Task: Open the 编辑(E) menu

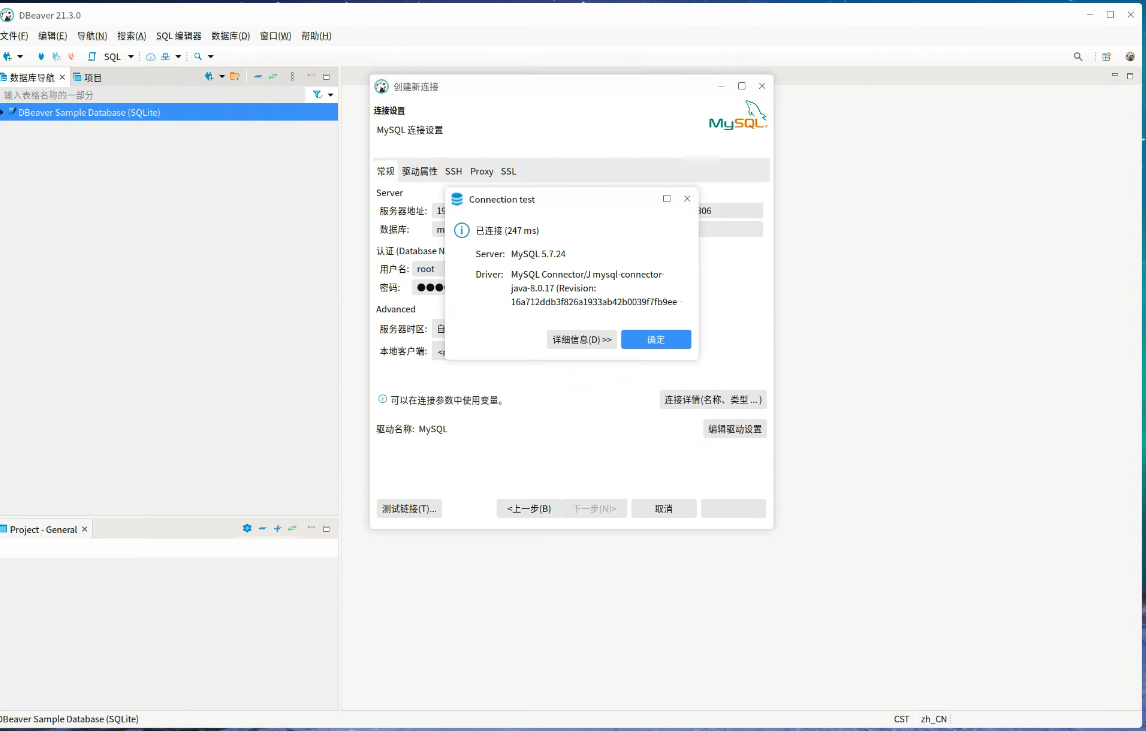Action: pyautogui.click(x=53, y=36)
